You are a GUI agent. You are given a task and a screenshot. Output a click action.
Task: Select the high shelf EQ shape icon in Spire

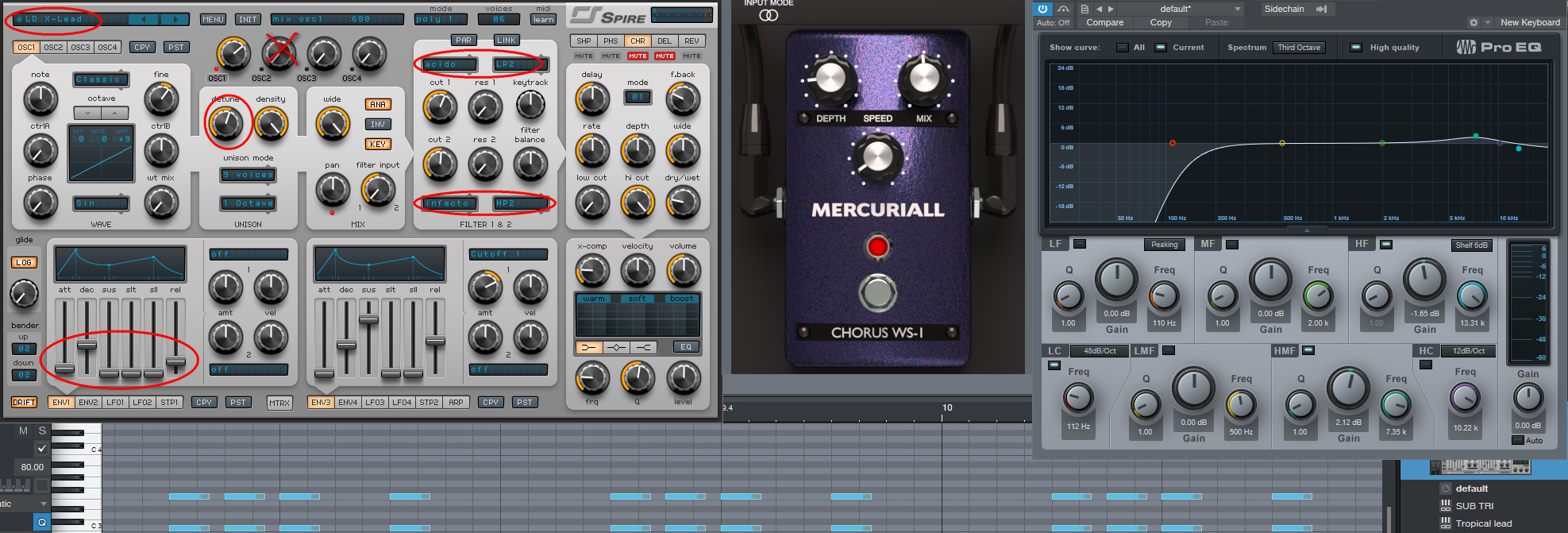[644, 347]
